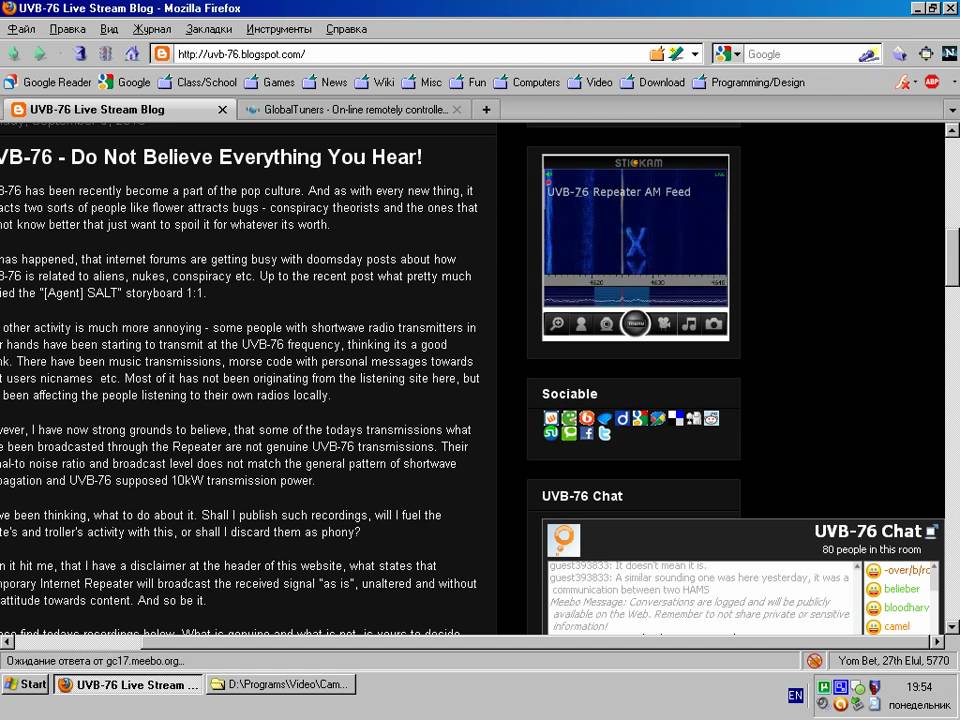Click the Stickam zoom magnifier icon
960x720 pixels.
click(x=557, y=324)
